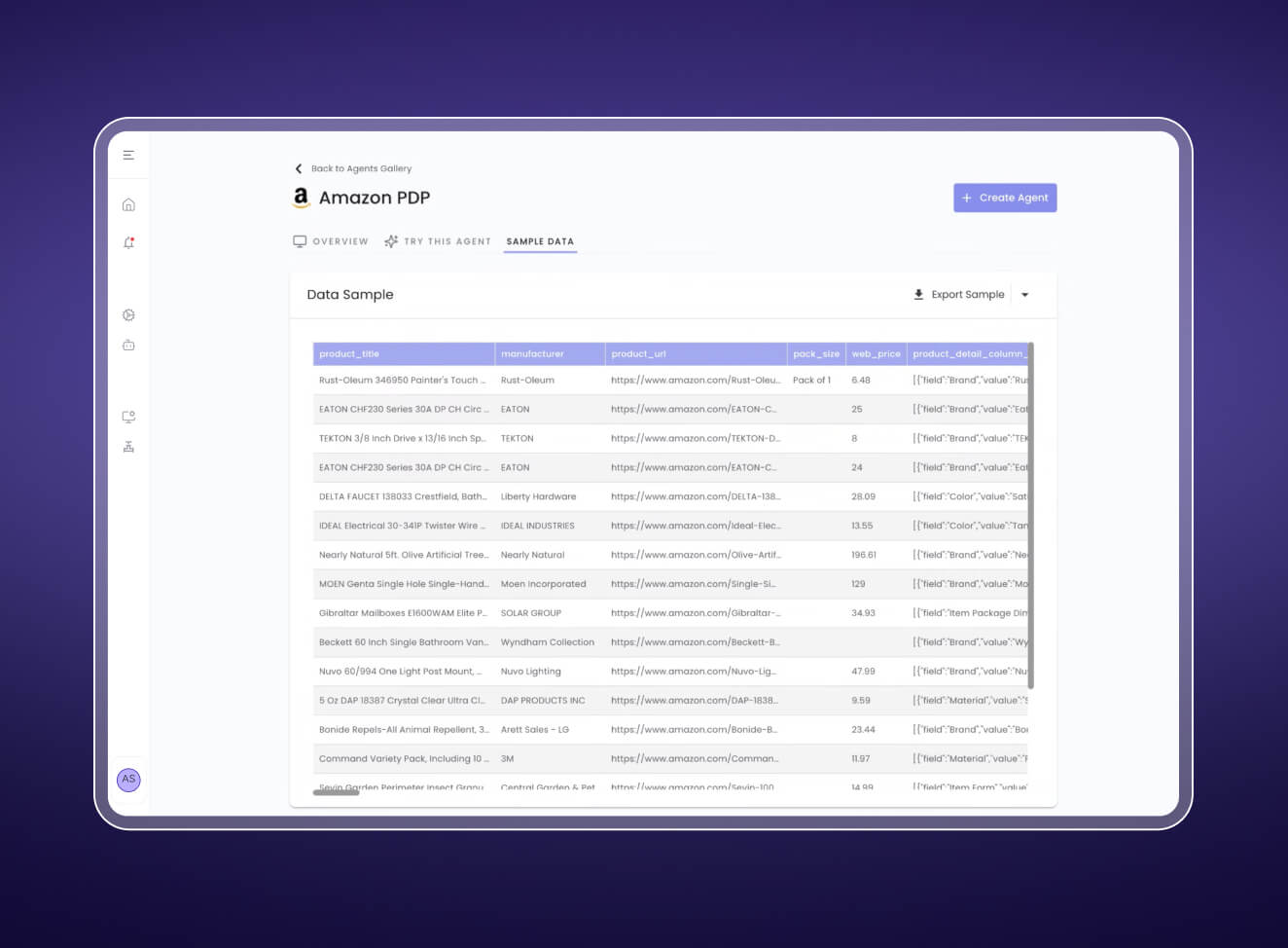This screenshot has height=948, width=1288.
Task: Click the Data Sample heading
Action: pos(350,295)
